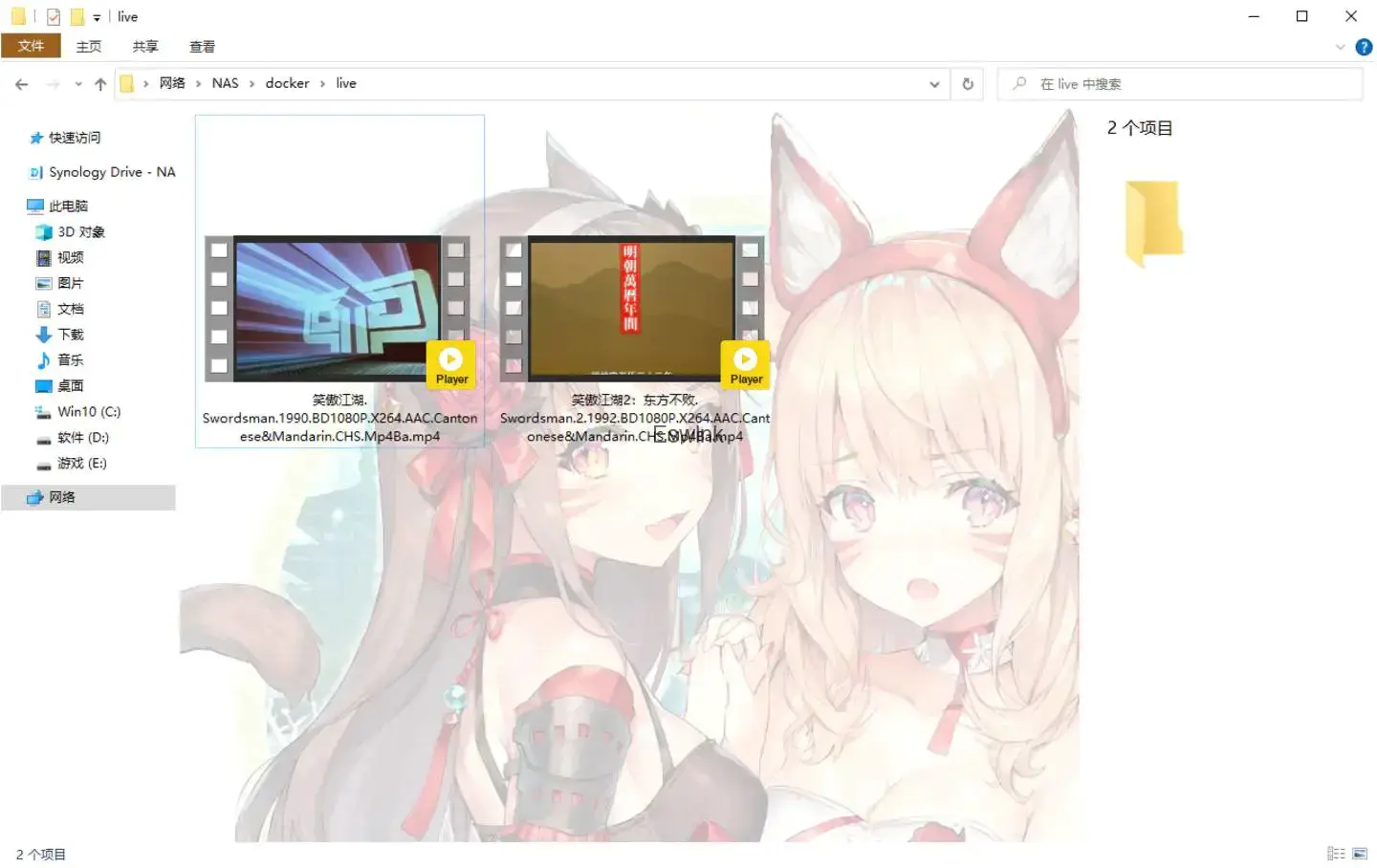Go to NAS in the address path

225,83
